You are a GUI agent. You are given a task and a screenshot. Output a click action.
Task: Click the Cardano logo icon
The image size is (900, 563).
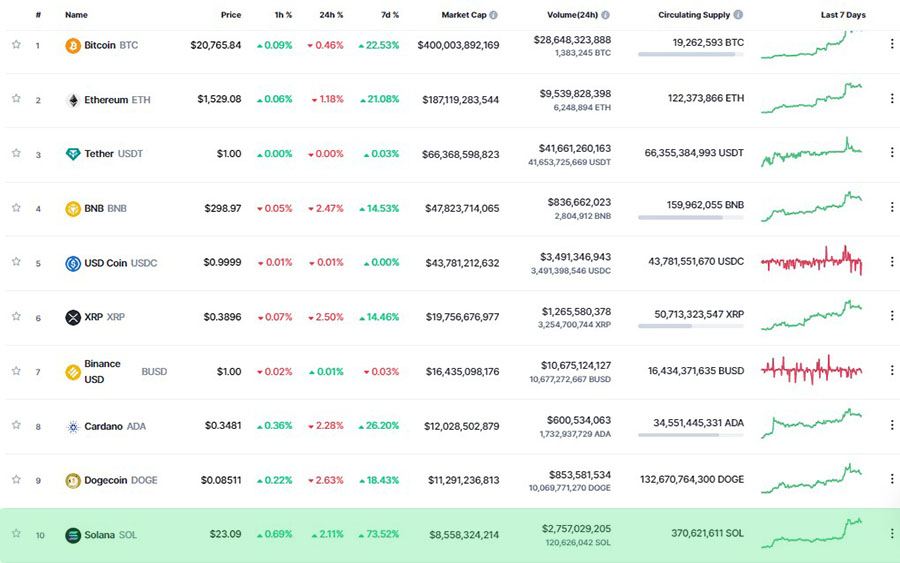(73, 427)
